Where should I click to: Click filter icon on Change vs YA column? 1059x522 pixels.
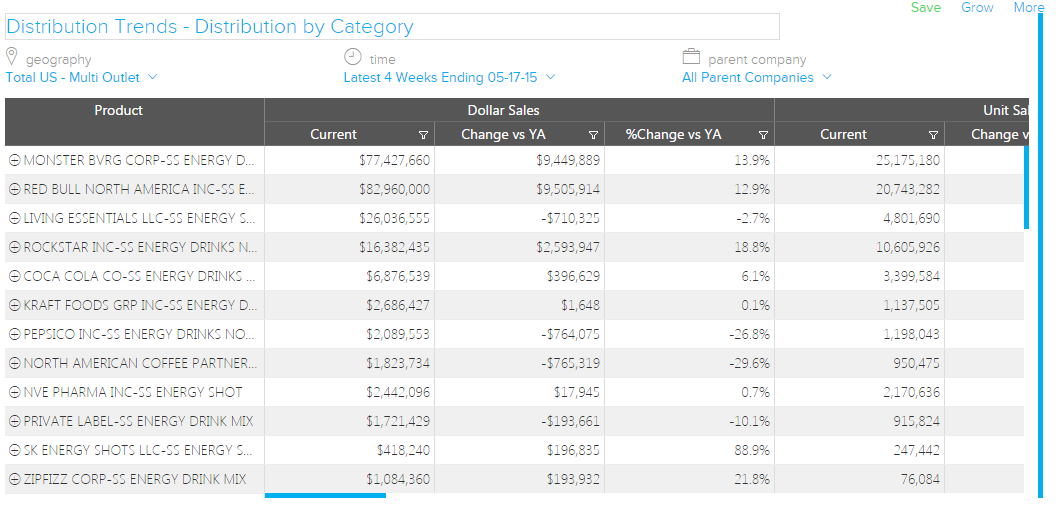tap(593, 135)
